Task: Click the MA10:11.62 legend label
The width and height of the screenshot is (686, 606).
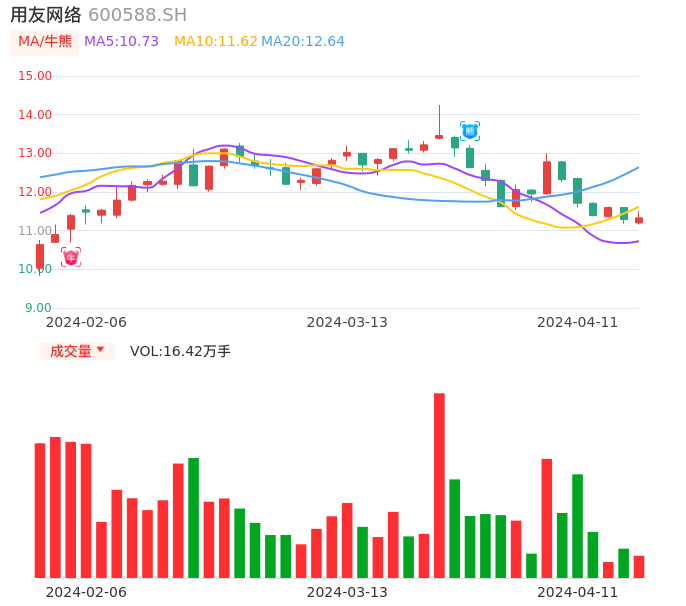Action: tap(216, 42)
